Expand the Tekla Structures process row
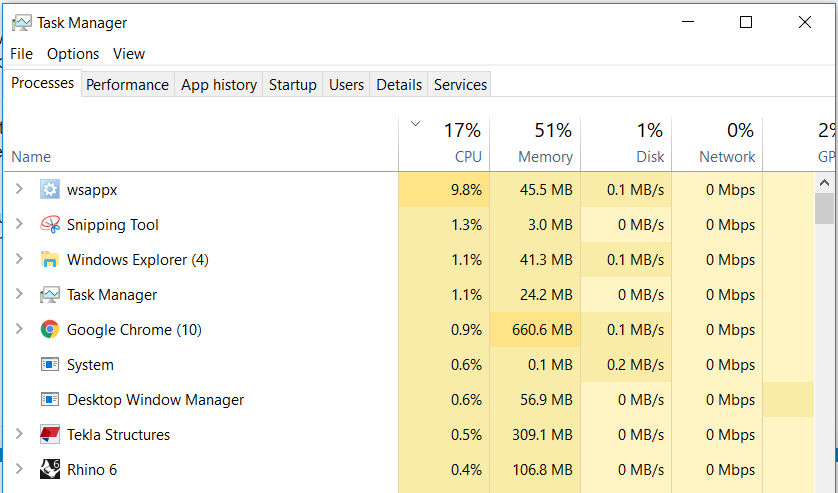Image resolution: width=838 pixels, height=493 pixels. [x=18, y=433]
